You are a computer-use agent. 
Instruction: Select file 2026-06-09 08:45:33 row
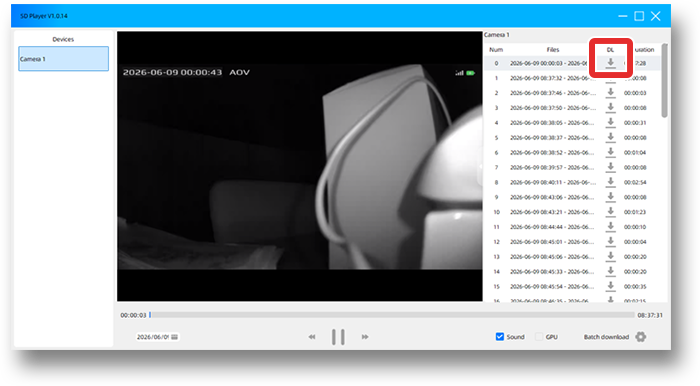click(572, 271)
